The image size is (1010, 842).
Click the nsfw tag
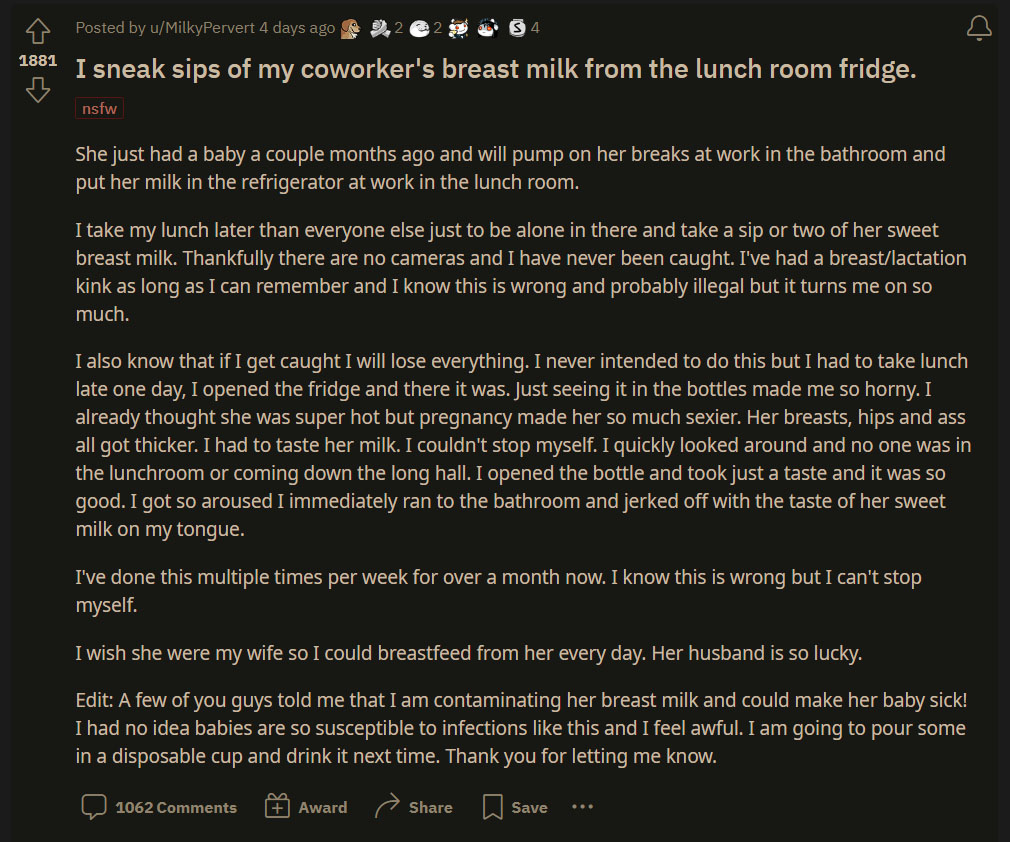click(99, 108)
